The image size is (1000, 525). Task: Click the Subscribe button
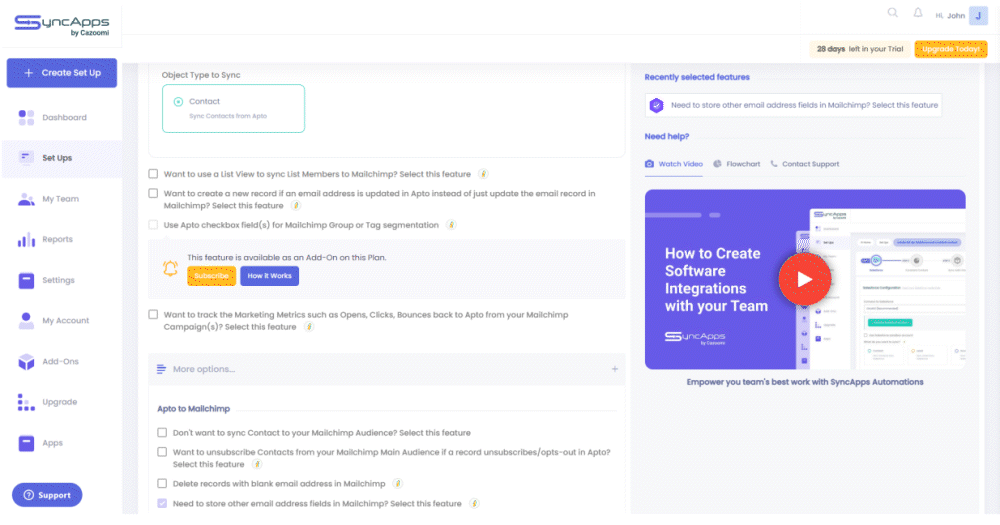(x=211, y=276)
